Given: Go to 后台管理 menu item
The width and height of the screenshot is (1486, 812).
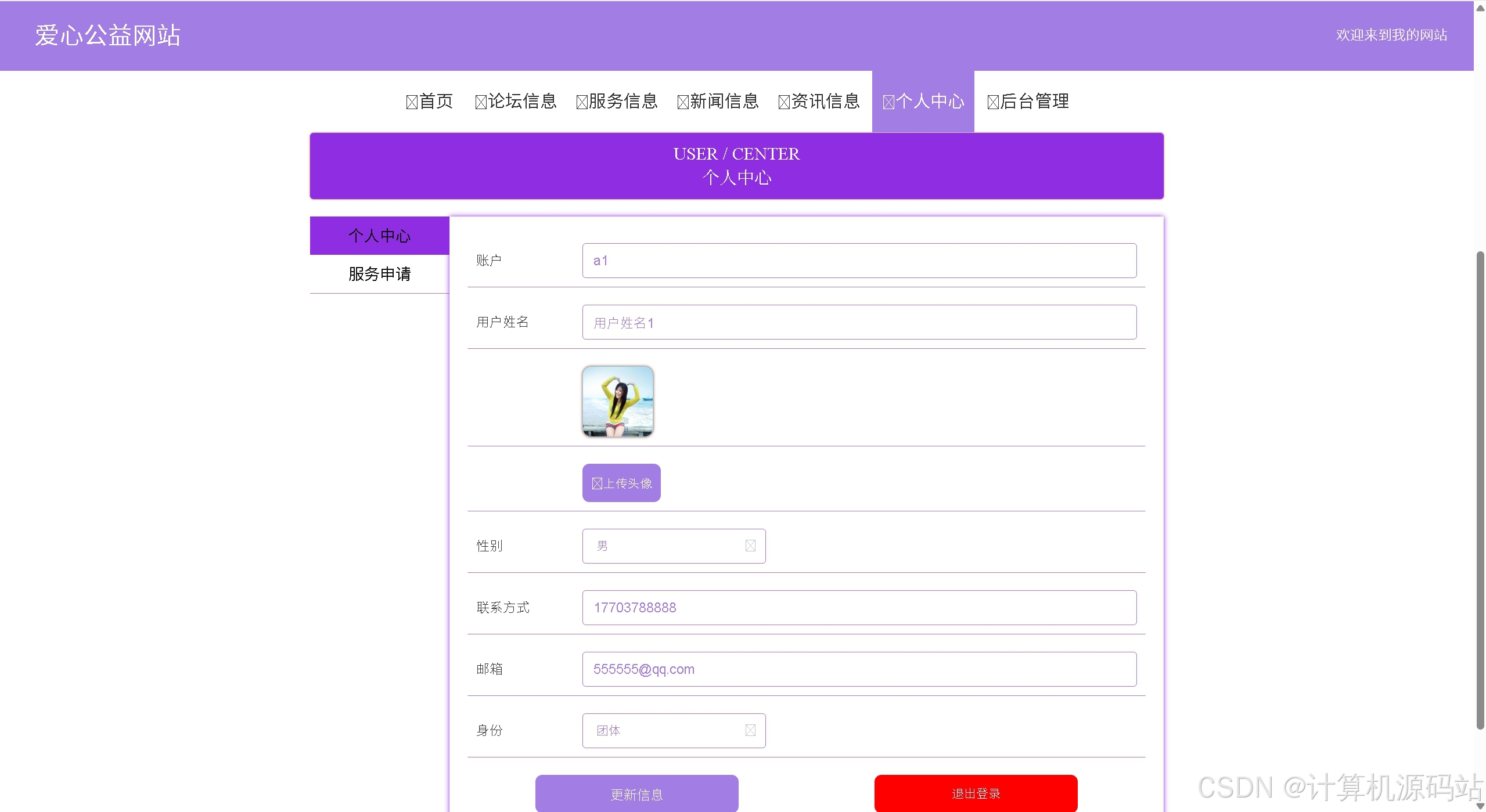Looking at the screenshot, I should (1034, 102).
